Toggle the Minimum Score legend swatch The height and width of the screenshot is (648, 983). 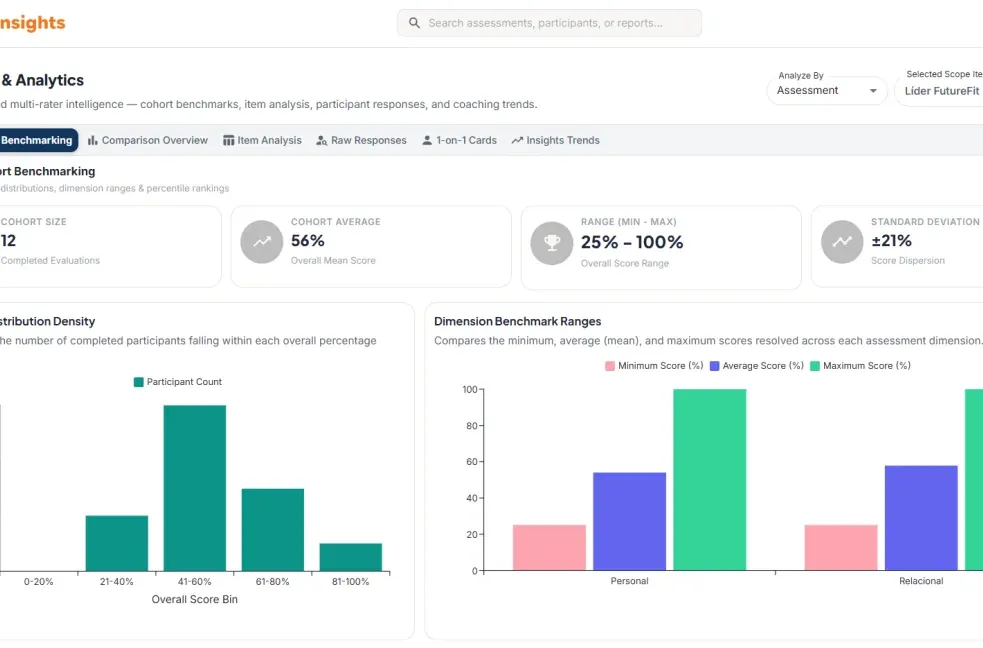click(x=610, y=366)
